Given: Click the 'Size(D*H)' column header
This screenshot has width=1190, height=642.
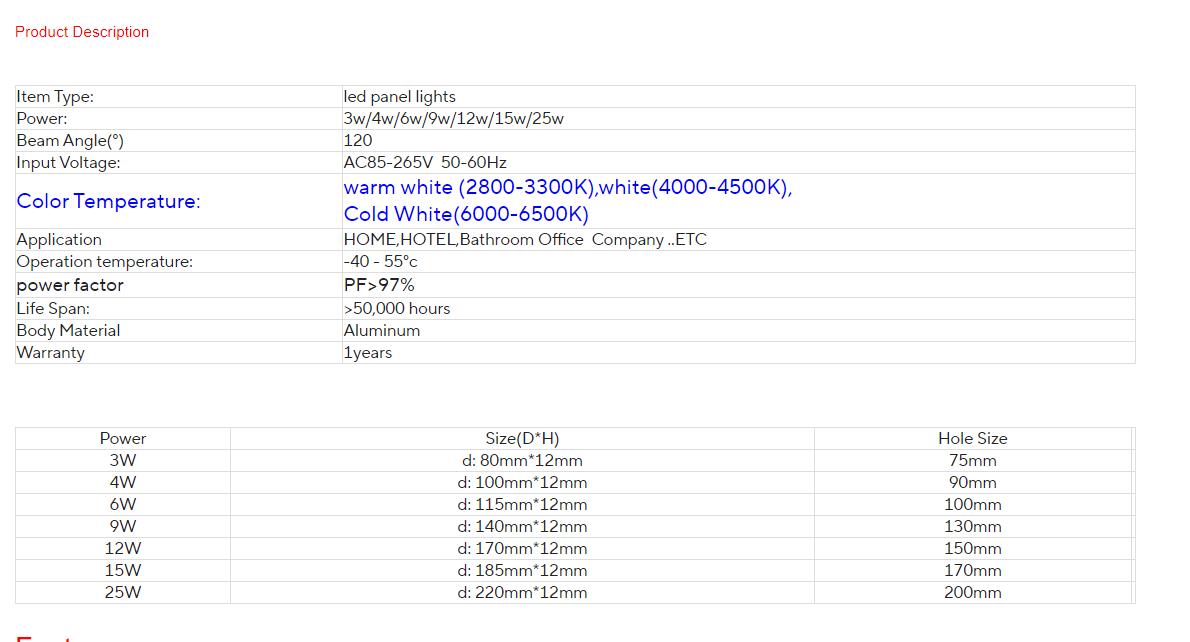Looking at the screenshot, I should 522,439.
